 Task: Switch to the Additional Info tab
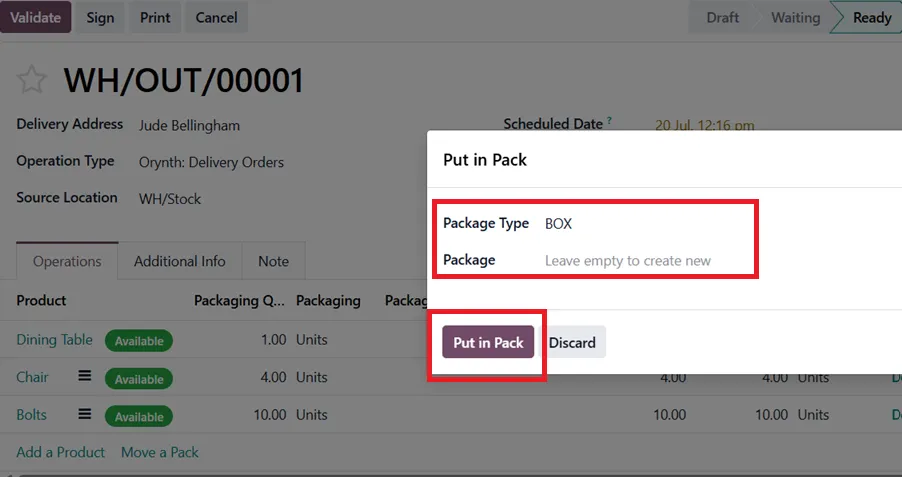179,261
